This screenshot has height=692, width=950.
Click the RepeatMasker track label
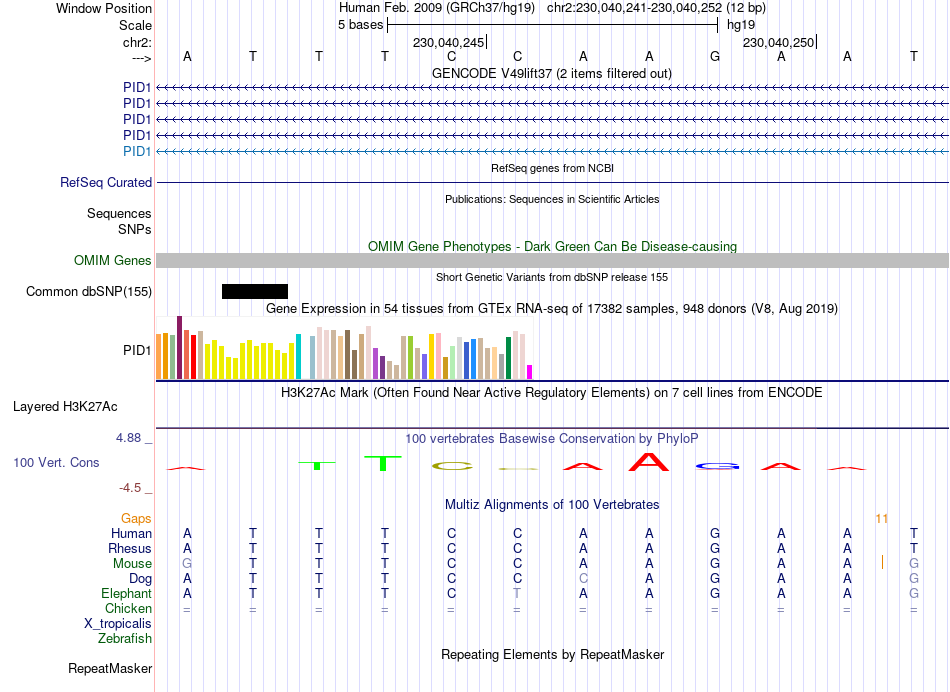110,668
